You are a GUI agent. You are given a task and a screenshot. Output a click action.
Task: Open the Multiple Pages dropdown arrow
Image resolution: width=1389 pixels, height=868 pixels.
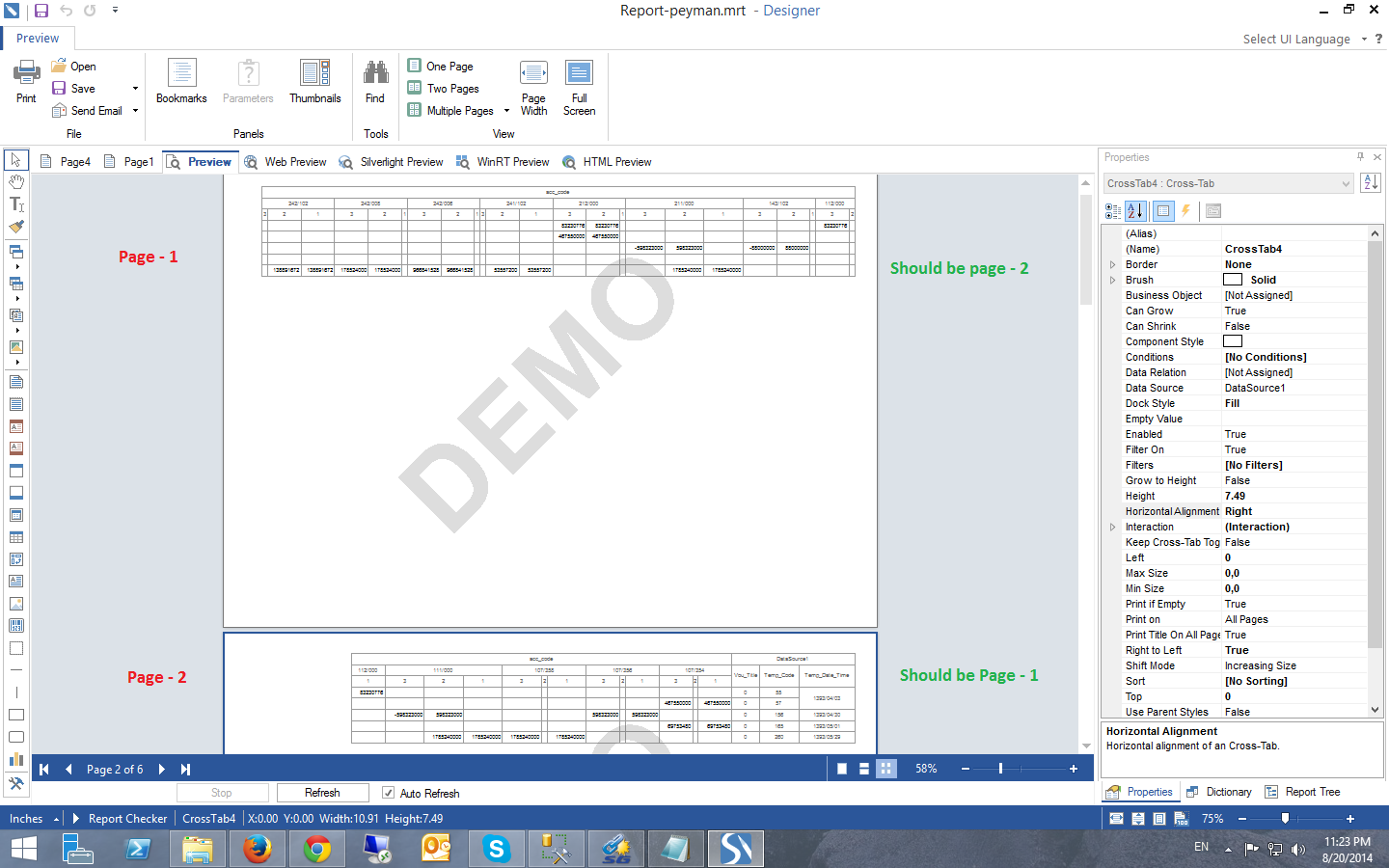506,111
